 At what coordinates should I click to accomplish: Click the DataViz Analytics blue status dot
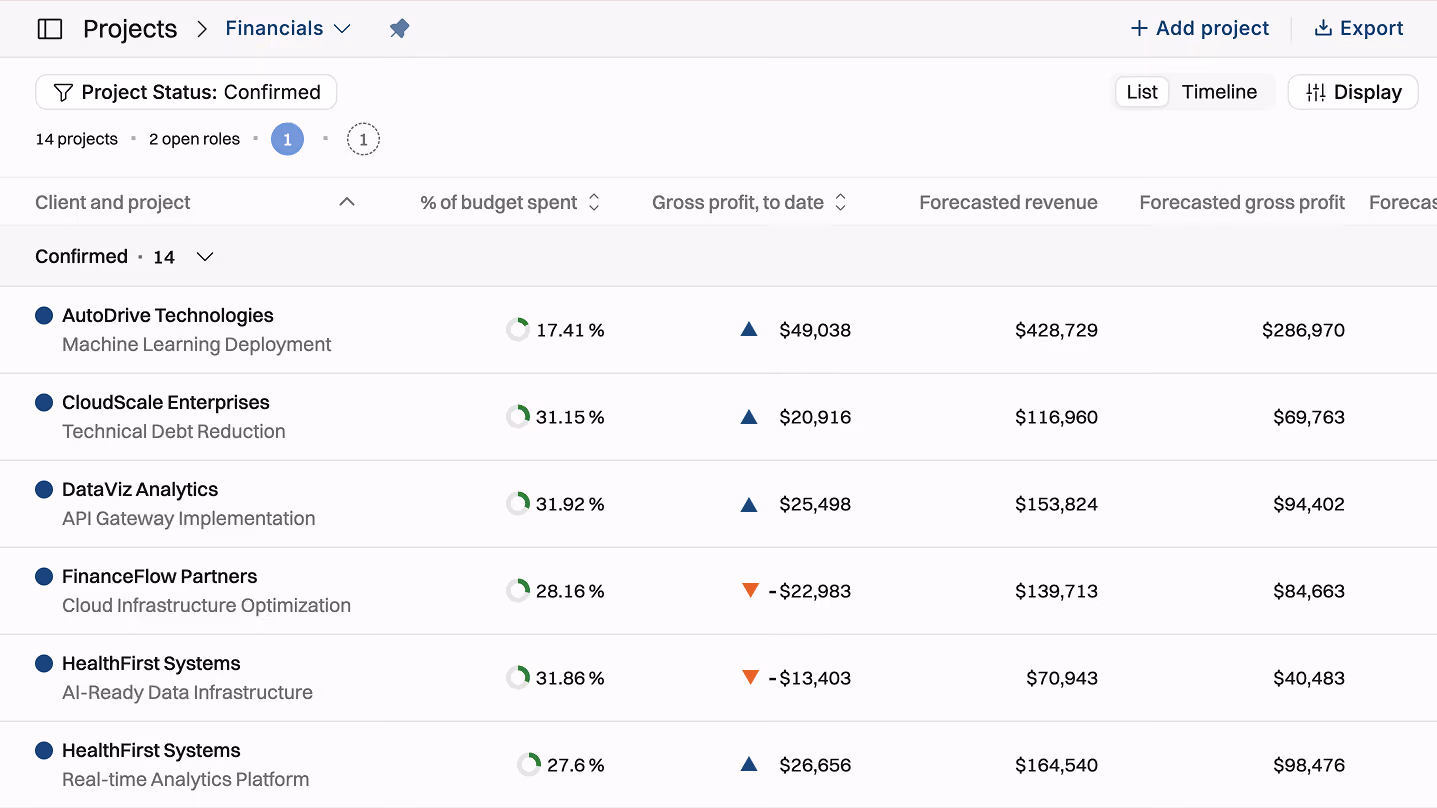(x=44, y=489)
